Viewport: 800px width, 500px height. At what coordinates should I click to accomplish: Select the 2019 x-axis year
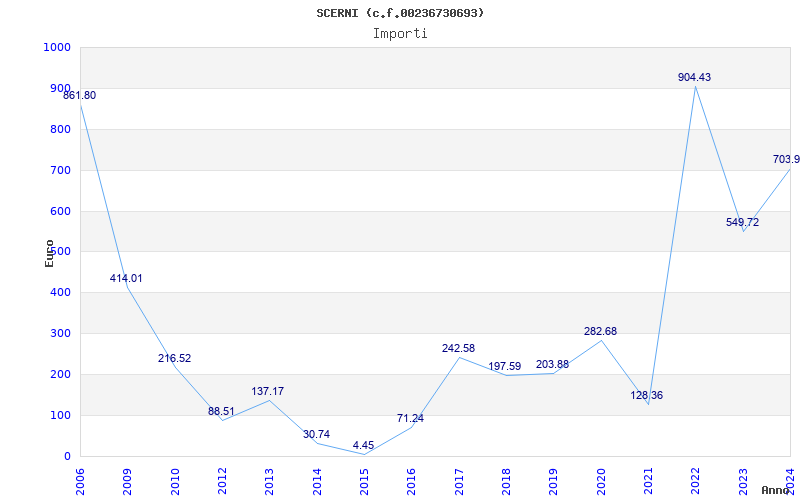pyautogui.click(x=554, y=482)
